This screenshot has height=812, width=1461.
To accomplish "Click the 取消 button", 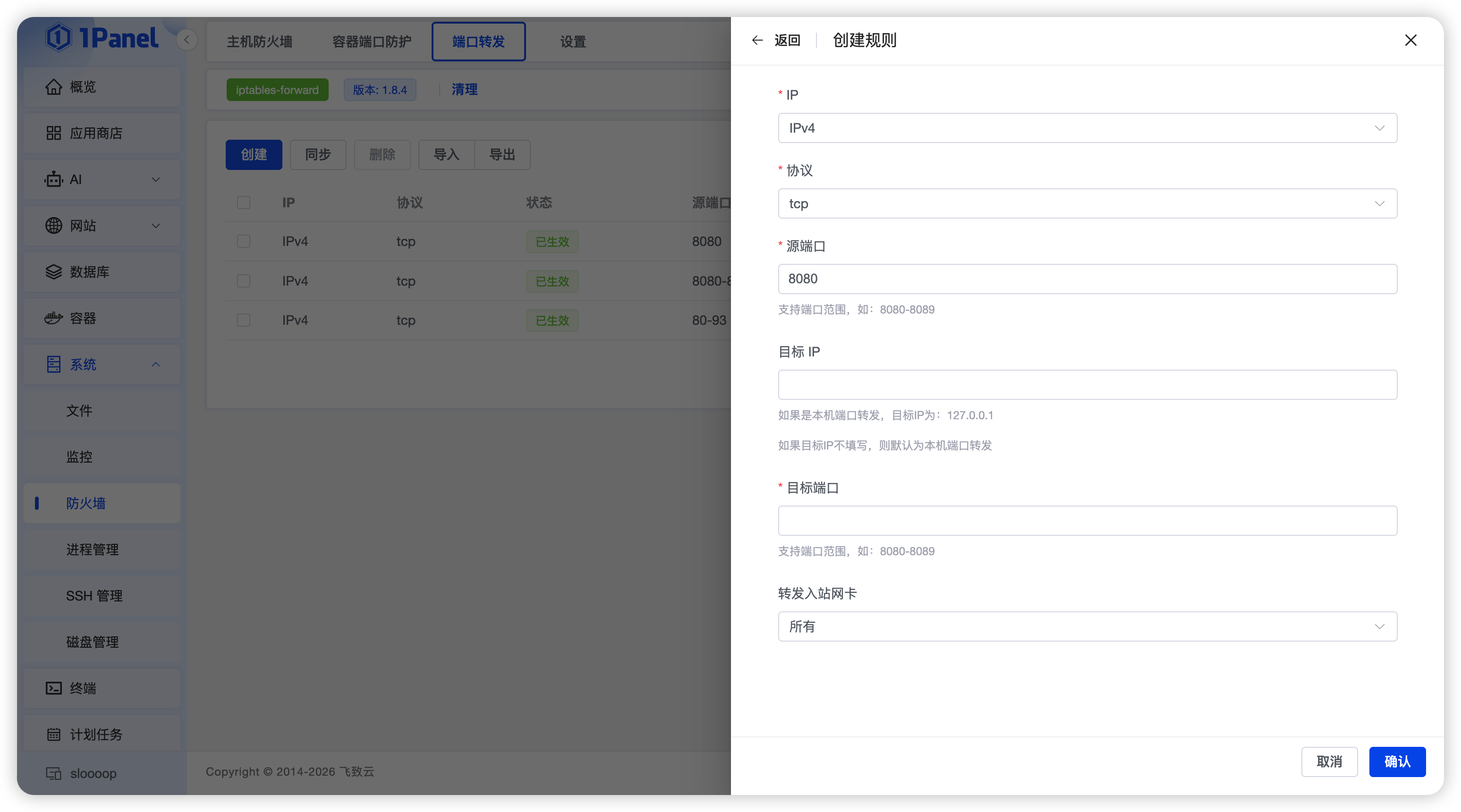I will click(1329, 762).
